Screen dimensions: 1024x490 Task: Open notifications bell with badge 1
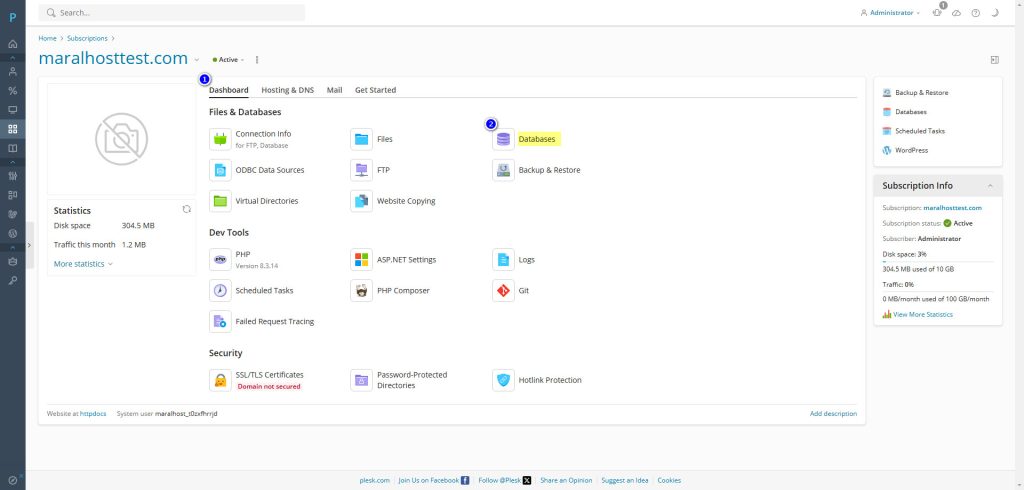coord(938,12)
